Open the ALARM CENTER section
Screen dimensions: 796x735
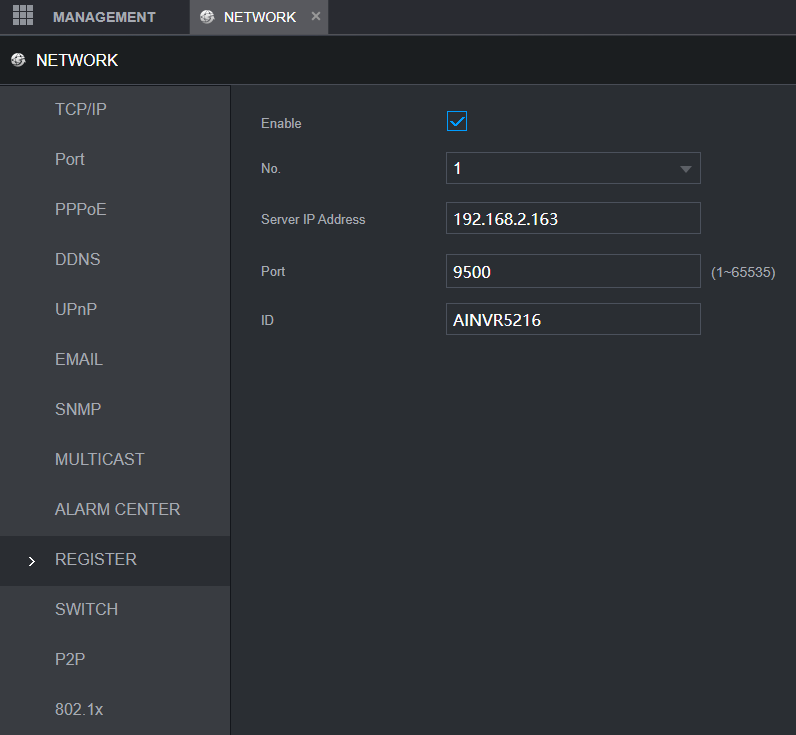(x=117, y=509)
